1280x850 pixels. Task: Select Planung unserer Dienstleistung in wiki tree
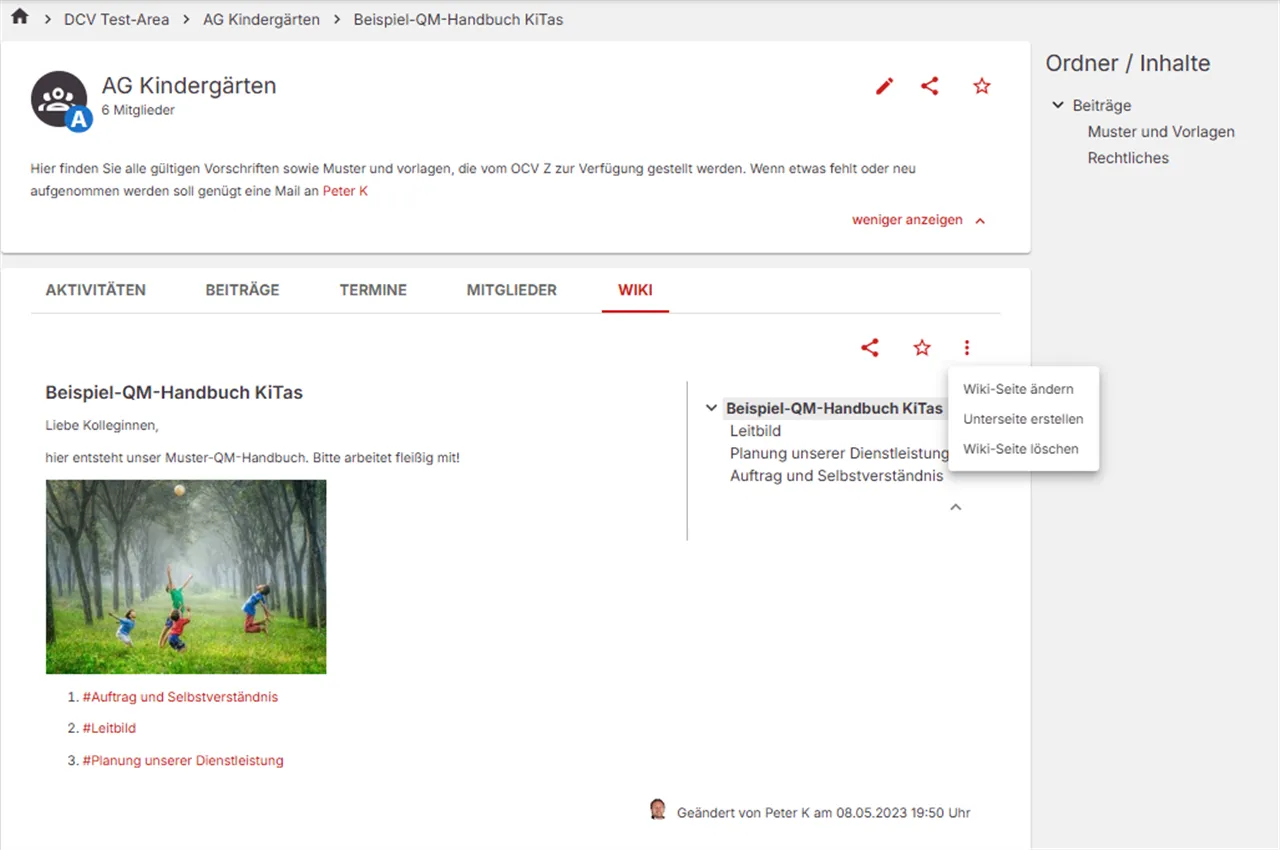pos(839,453)
